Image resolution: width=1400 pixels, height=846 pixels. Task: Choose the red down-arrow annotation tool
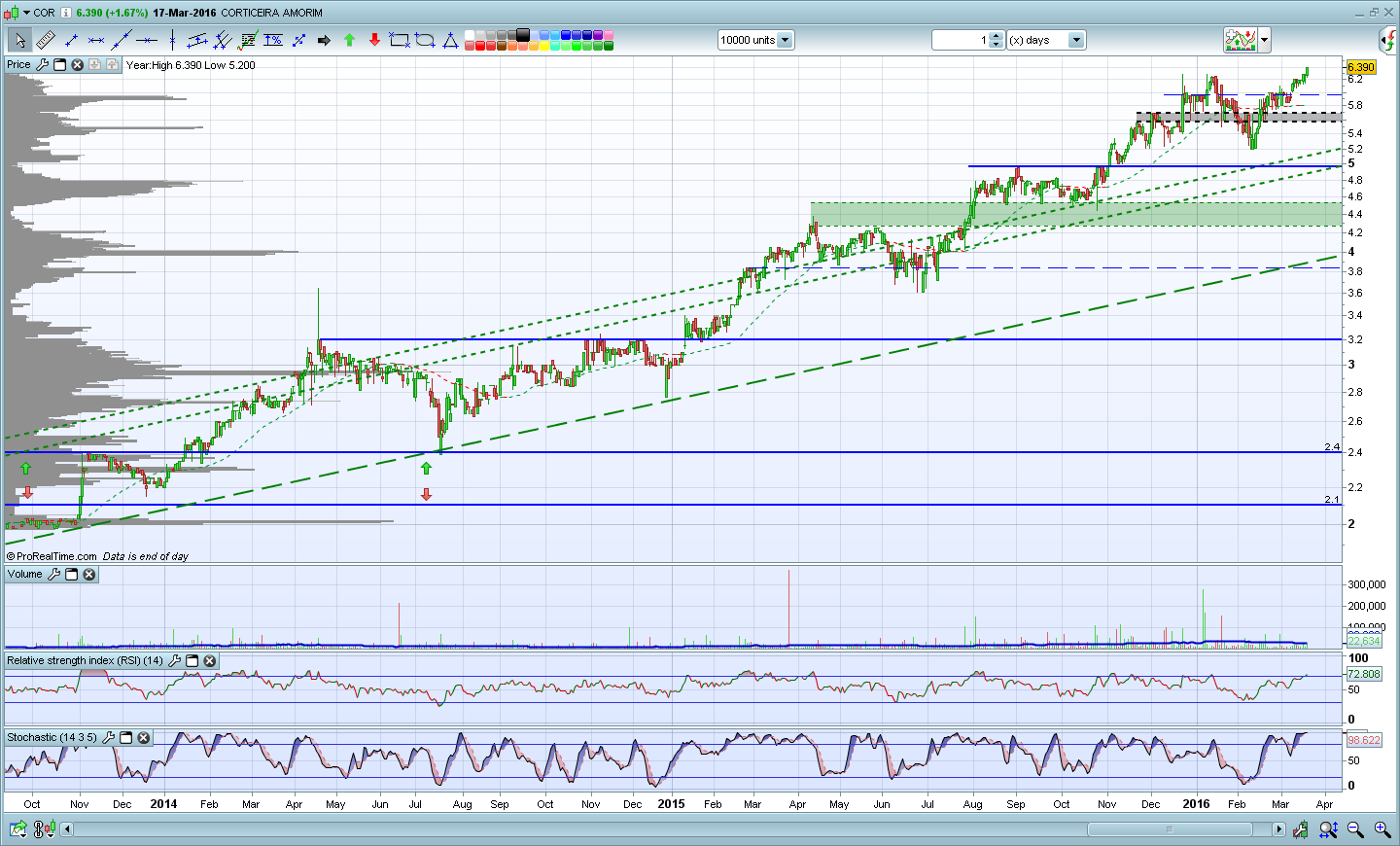click(x=374, y=40)
